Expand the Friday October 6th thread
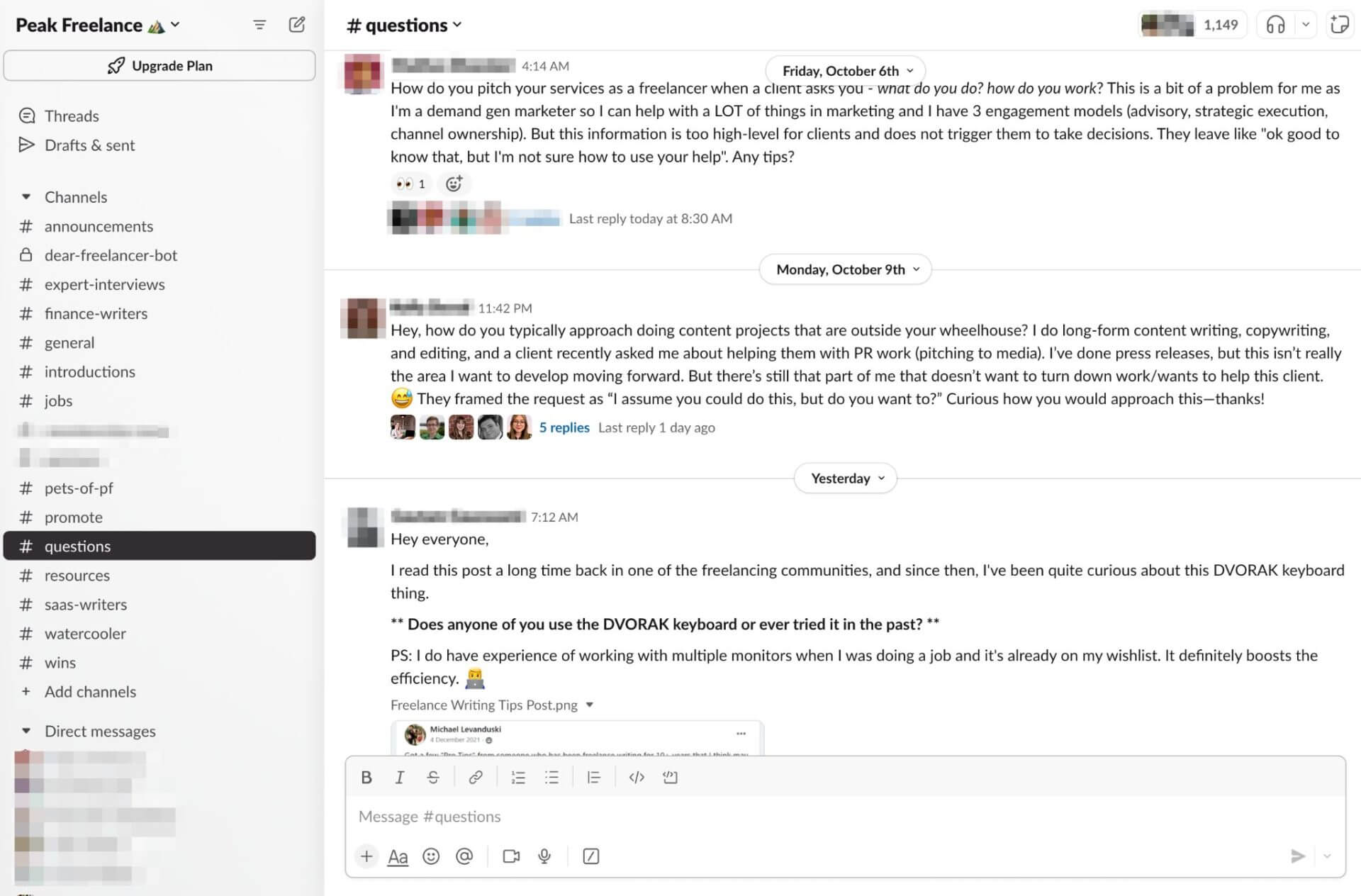This screenshot has width=1361, height=896. click(x=649, y=218)
